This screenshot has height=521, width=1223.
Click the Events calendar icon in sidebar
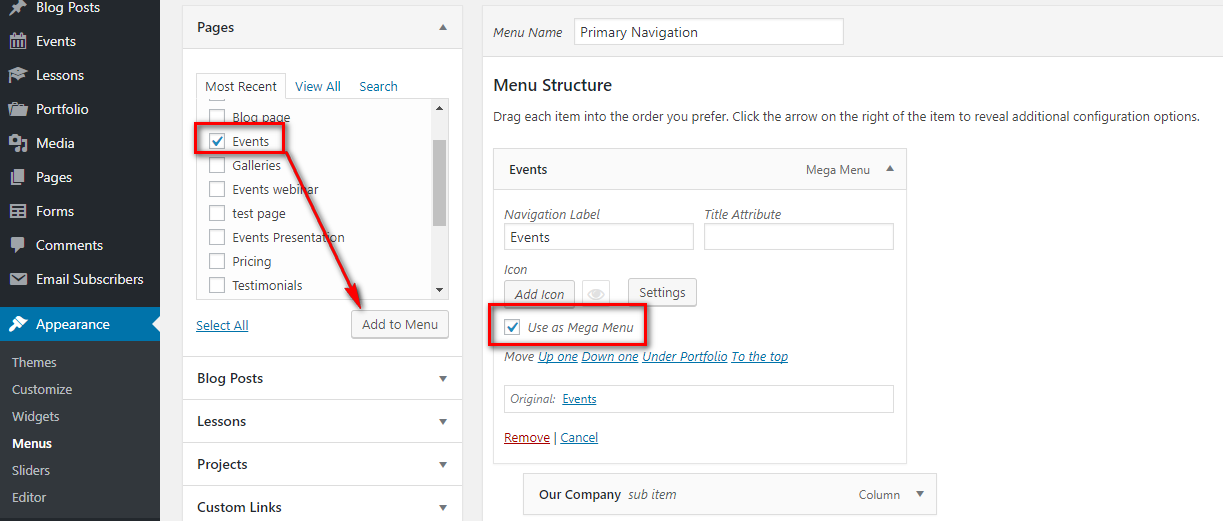(18, 41)
